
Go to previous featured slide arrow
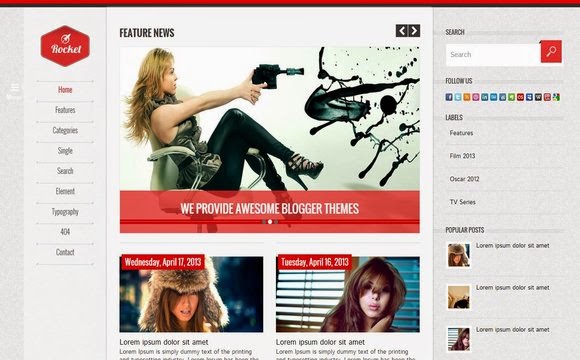[x=402, y=31]
